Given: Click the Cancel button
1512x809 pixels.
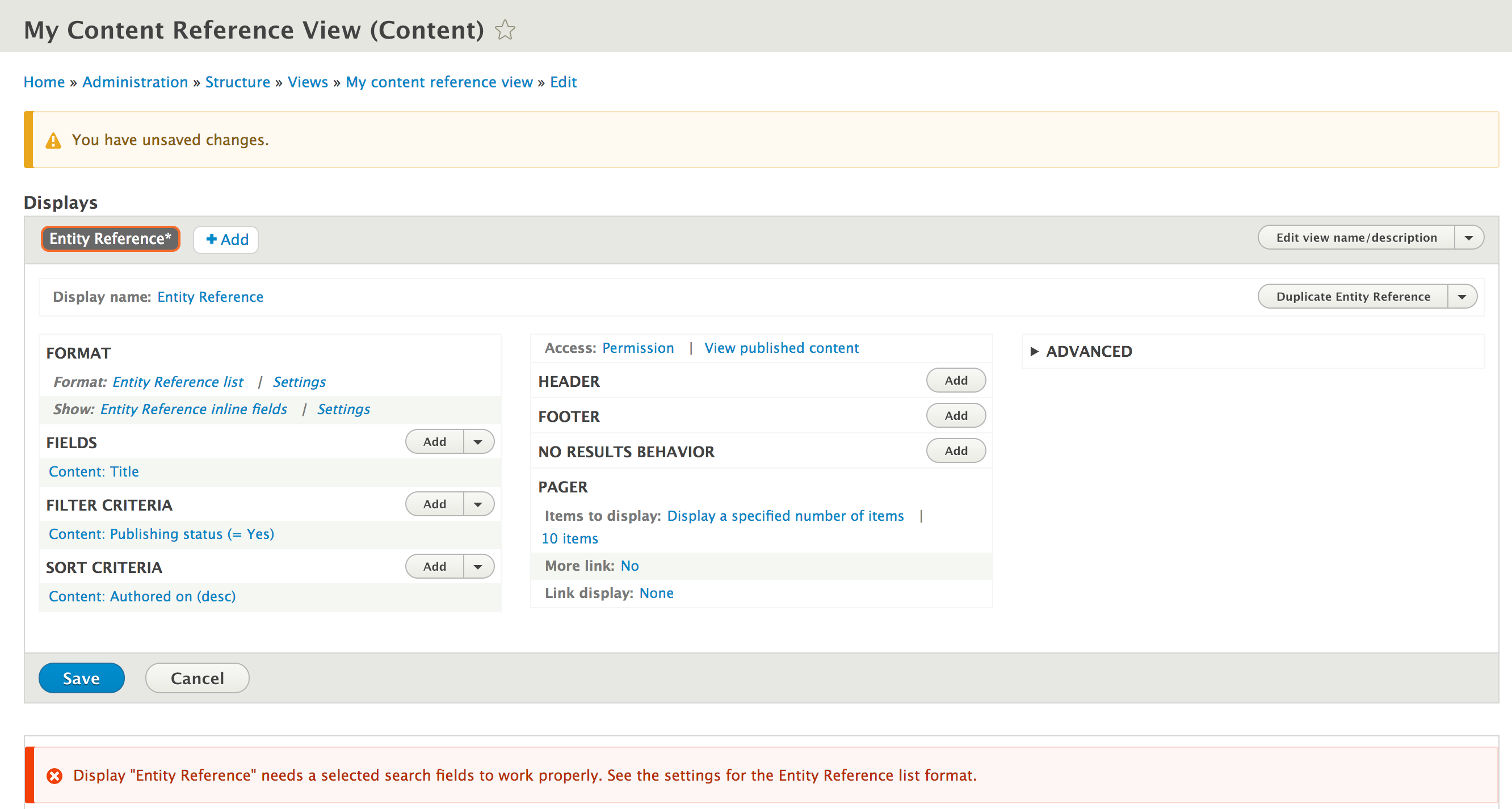Looking at the screenshot, I should point(197,678).
